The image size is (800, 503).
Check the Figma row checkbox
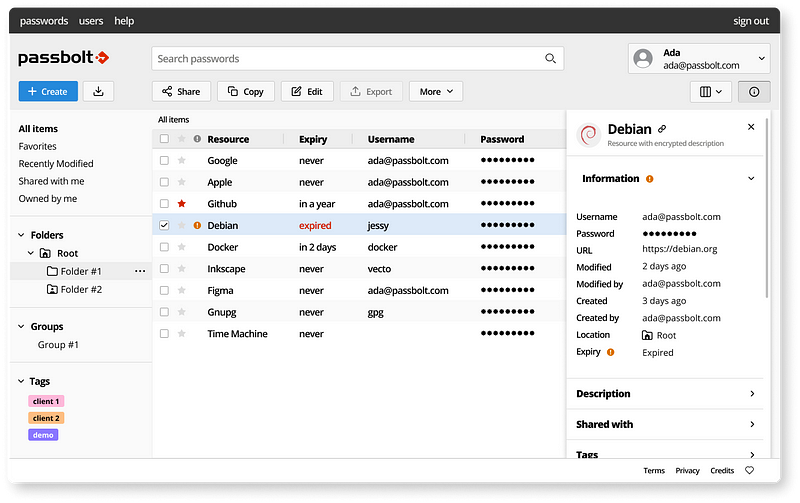pyautogui.click(x=164, y=290)
